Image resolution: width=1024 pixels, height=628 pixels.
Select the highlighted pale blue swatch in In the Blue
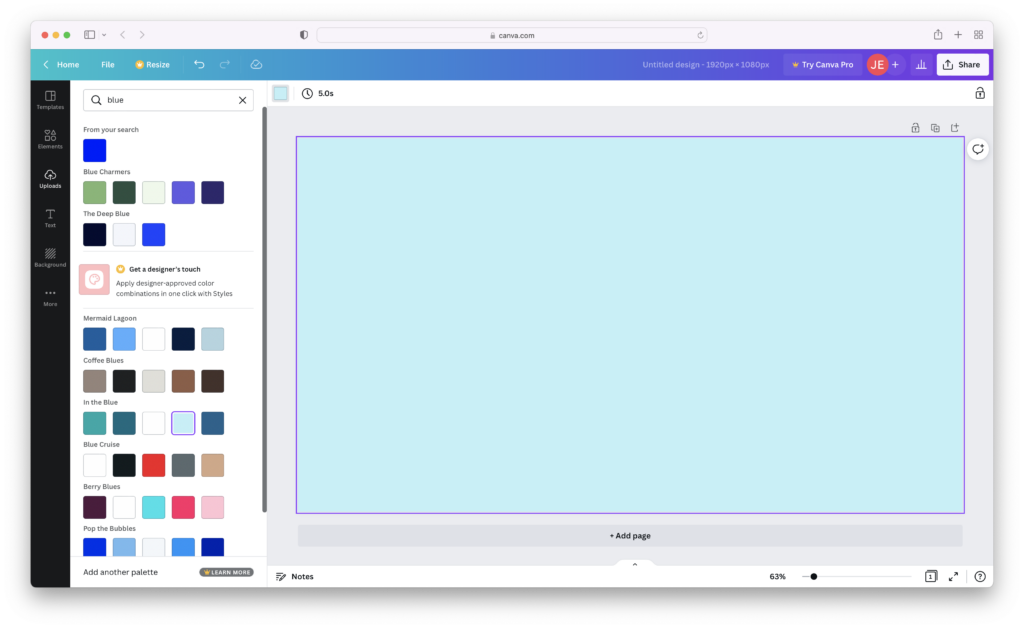tap(183, 424)
